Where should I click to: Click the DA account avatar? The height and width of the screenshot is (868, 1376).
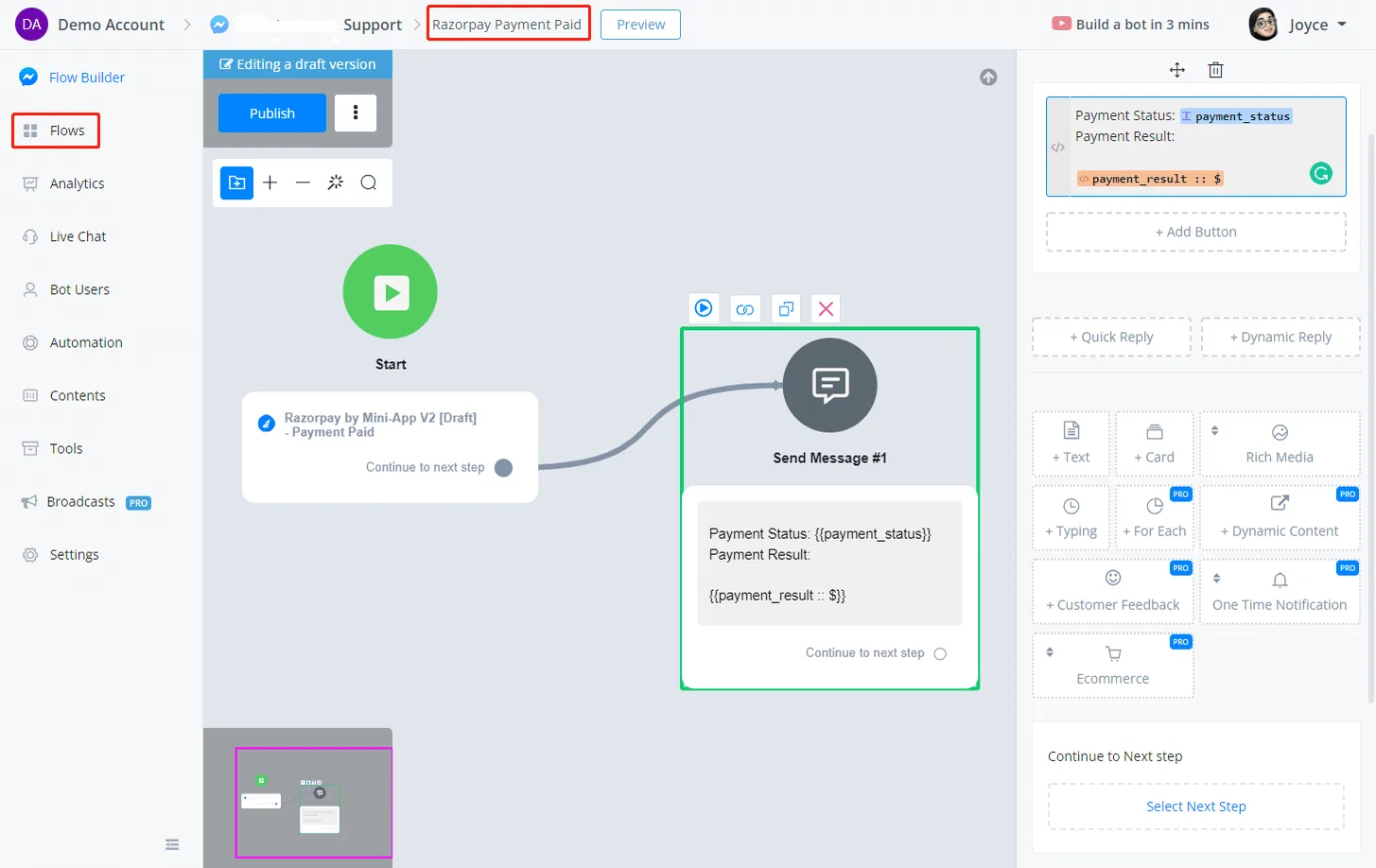pos(31,25)
